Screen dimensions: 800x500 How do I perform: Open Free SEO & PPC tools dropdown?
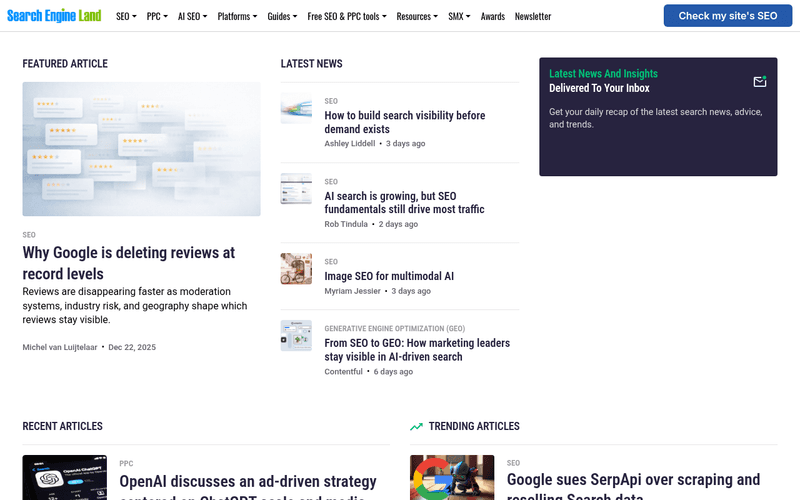pos(347,16)
